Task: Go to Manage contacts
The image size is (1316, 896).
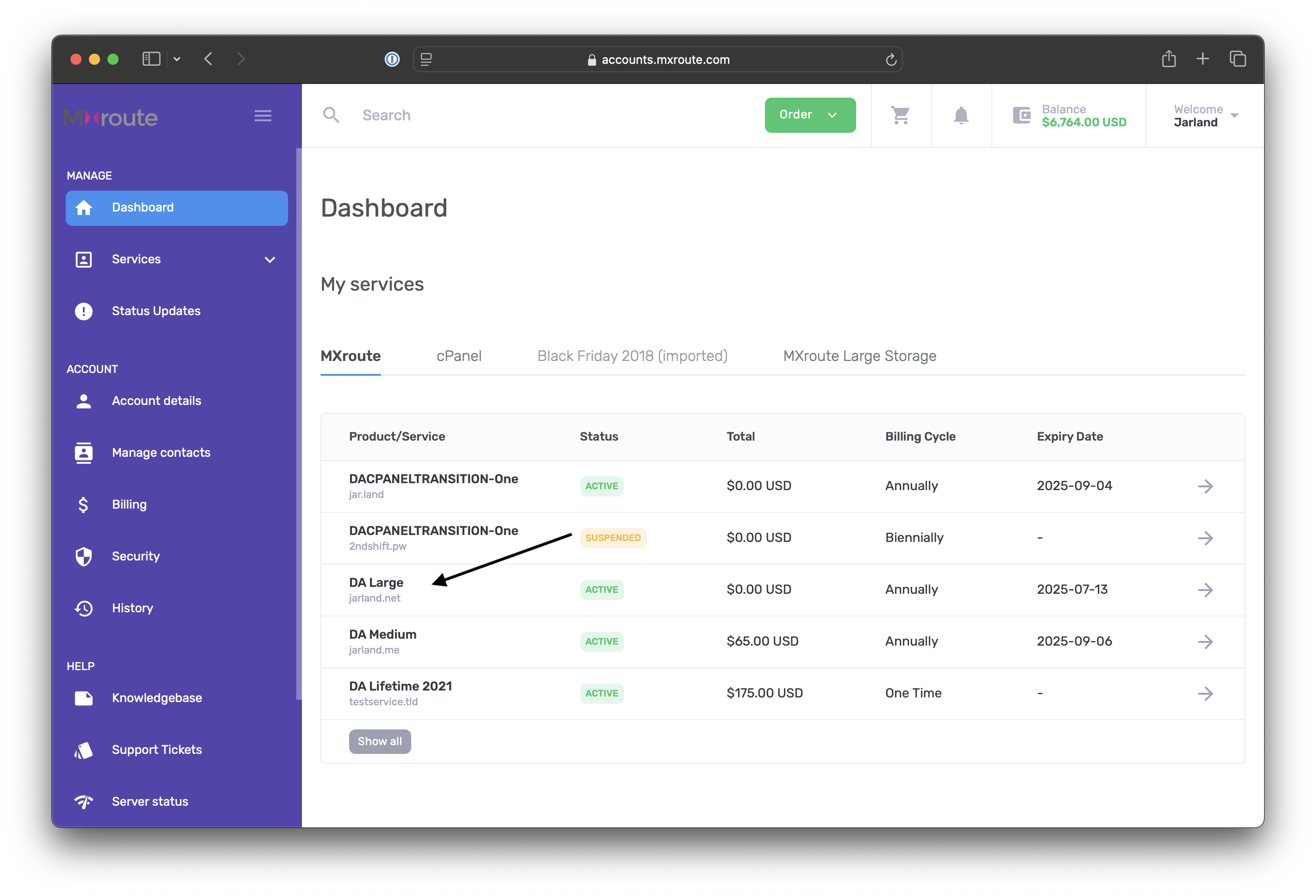Action: (x=161, y=453)
